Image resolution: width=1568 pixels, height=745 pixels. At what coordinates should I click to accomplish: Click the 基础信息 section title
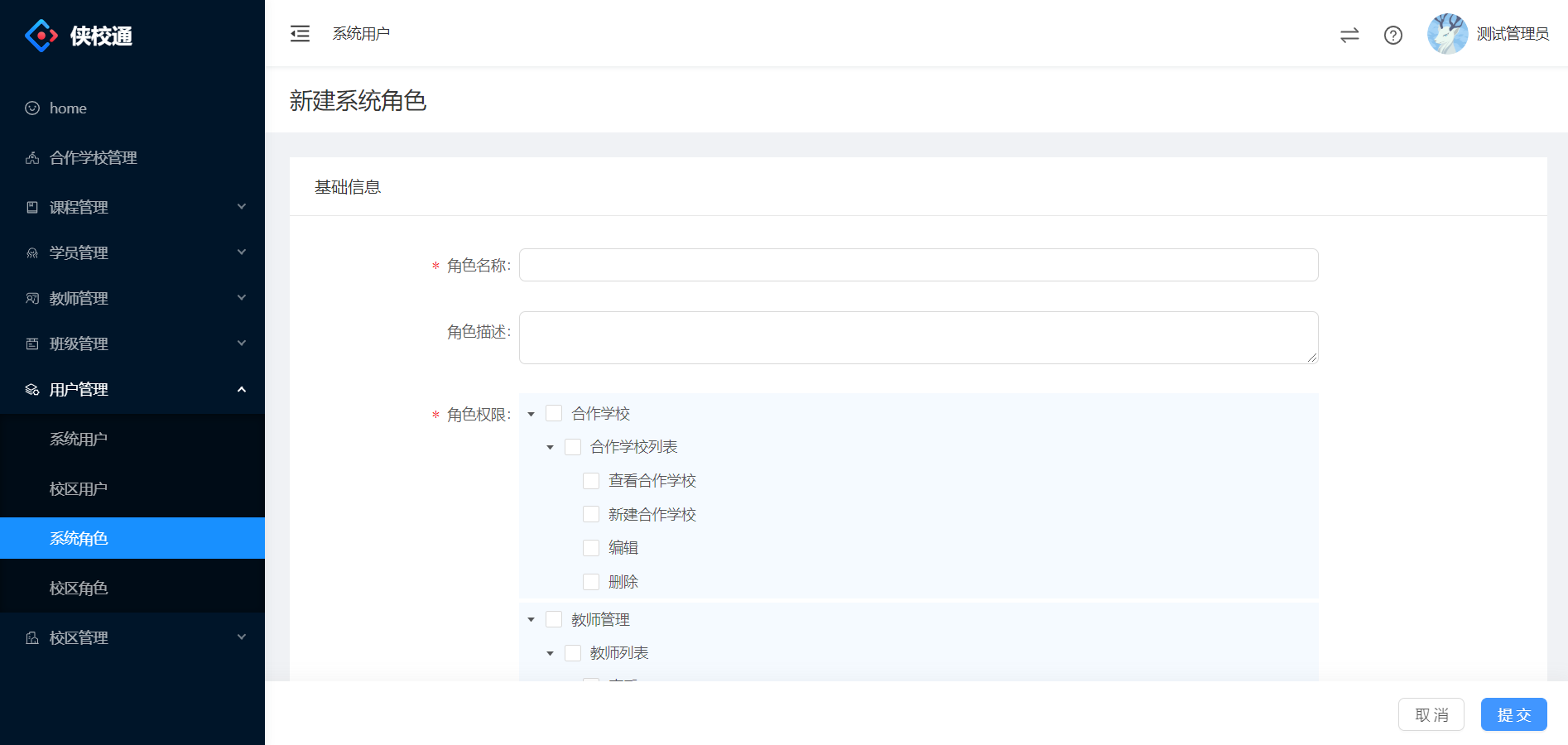[348, 187]
